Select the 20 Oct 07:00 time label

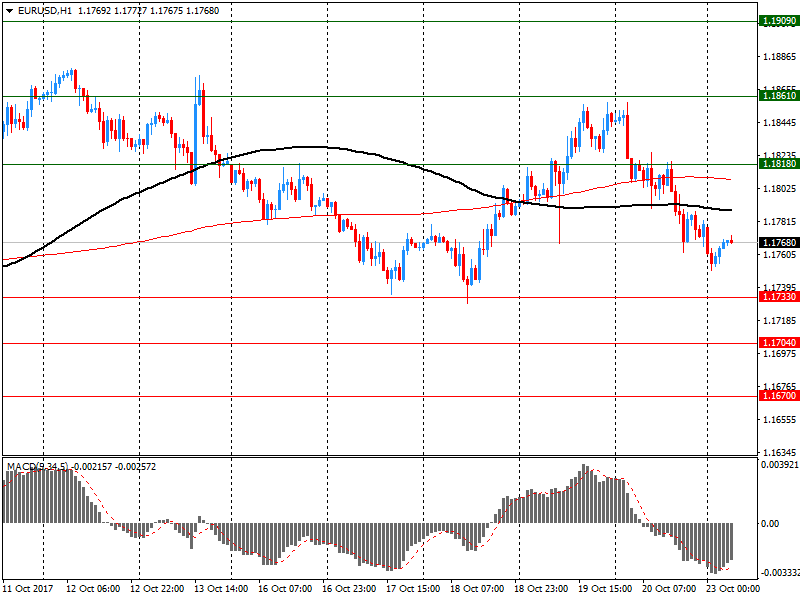(x=669, y=589)
